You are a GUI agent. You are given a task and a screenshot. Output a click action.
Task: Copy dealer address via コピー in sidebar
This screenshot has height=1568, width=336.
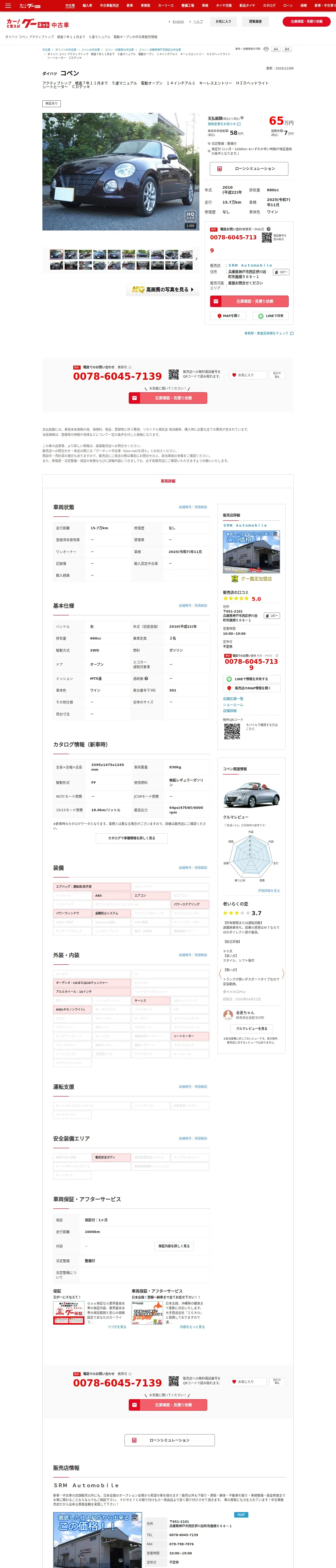tap(271, 616)
